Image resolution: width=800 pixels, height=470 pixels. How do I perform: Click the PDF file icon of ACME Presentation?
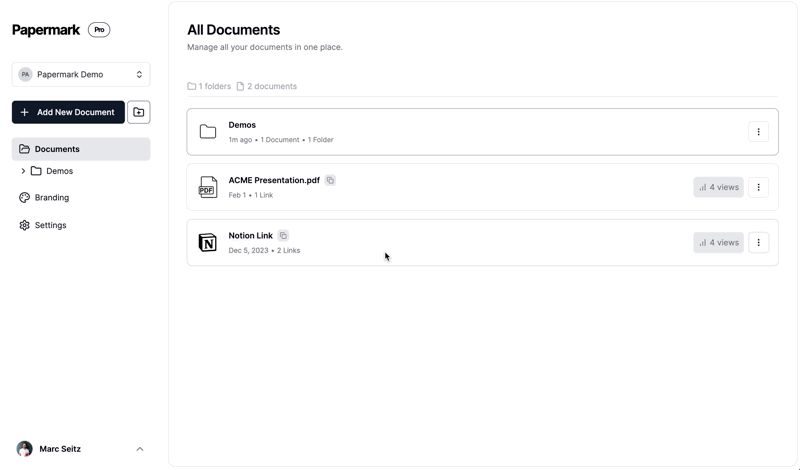pos(208,187)
